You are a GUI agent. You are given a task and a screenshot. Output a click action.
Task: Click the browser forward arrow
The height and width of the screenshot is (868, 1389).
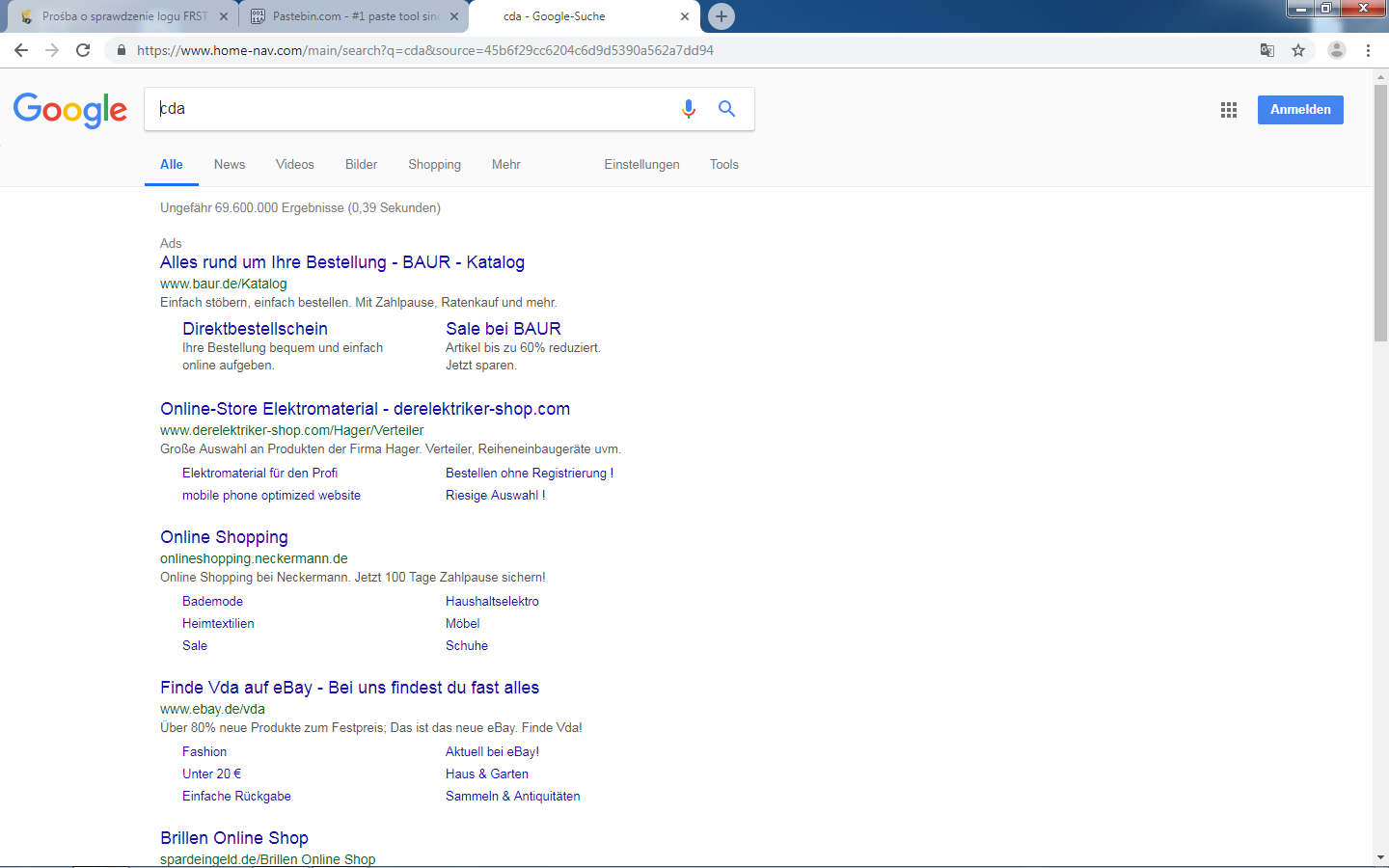tap(52, 50)
